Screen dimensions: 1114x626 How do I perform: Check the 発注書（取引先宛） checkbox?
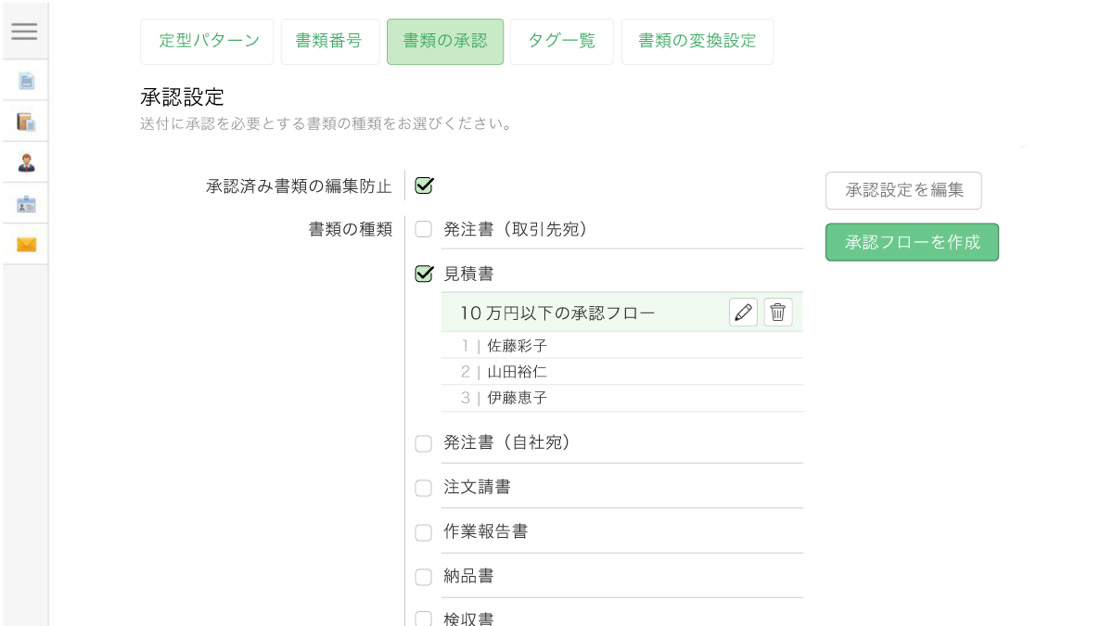pyautogui.click(x=422, y=229)
